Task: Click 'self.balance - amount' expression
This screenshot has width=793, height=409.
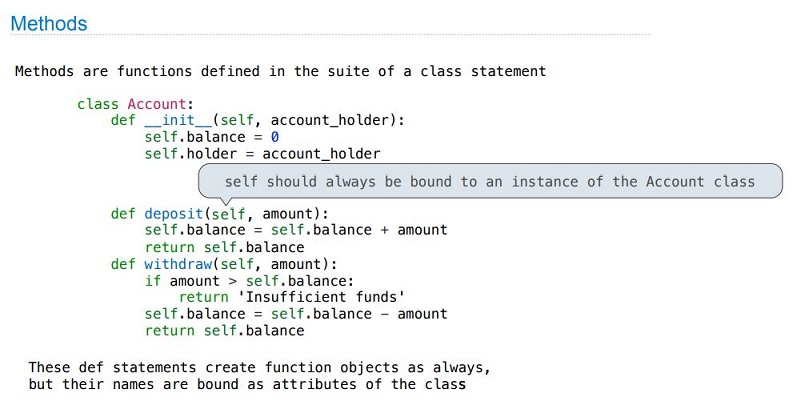Action: point(359,314)
